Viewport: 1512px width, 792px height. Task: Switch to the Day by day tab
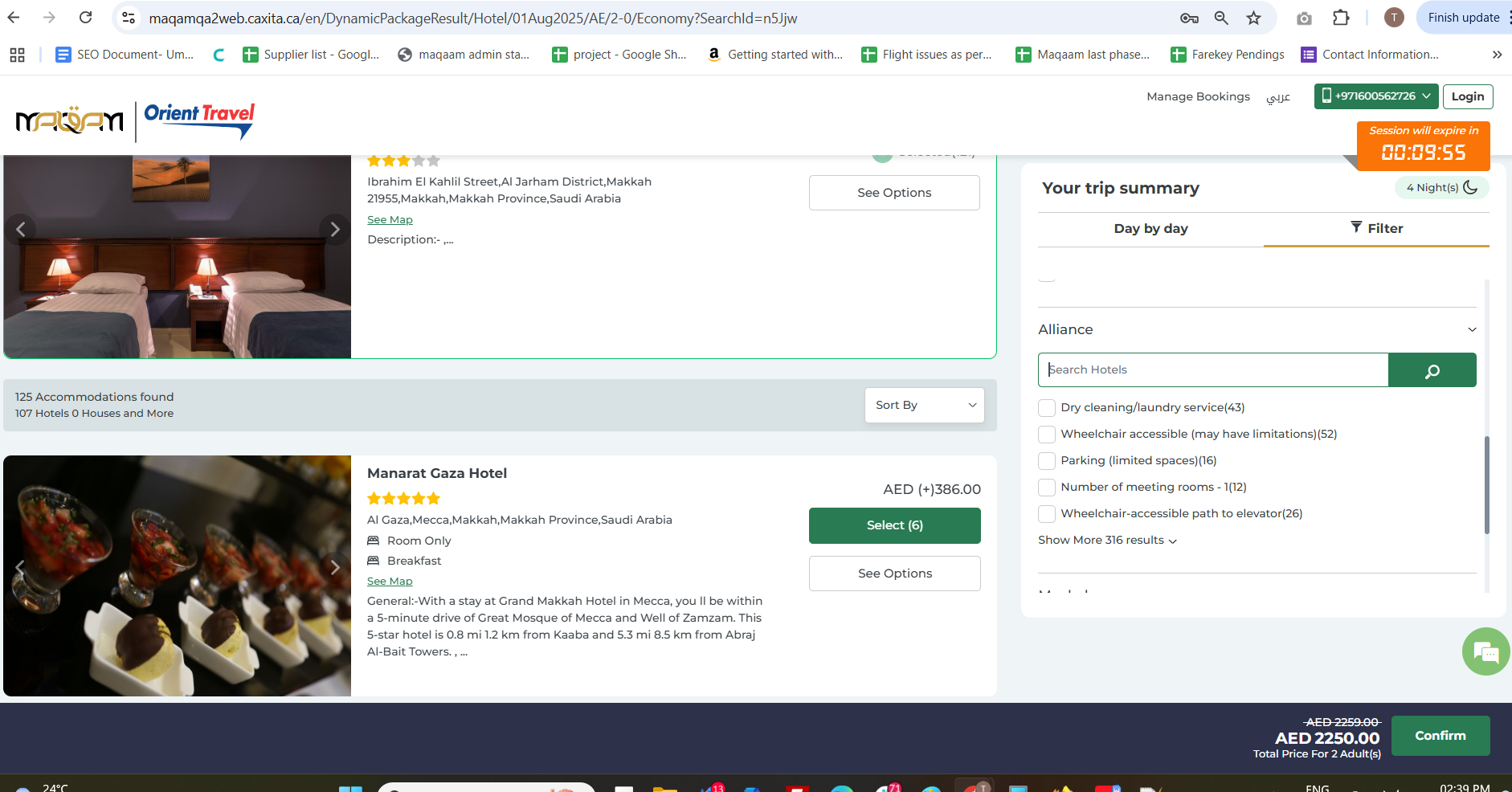coord(1150,229)
